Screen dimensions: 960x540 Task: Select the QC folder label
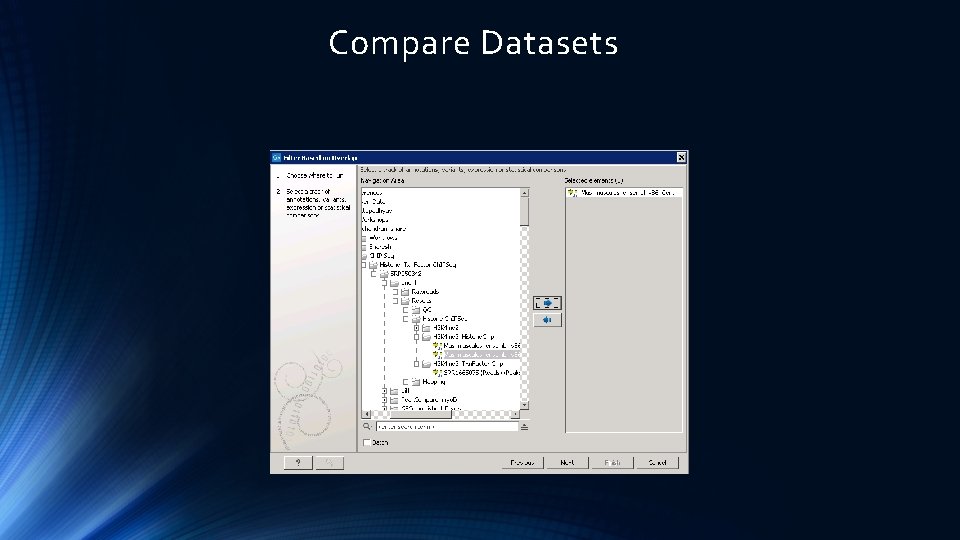tap(427, 310)
